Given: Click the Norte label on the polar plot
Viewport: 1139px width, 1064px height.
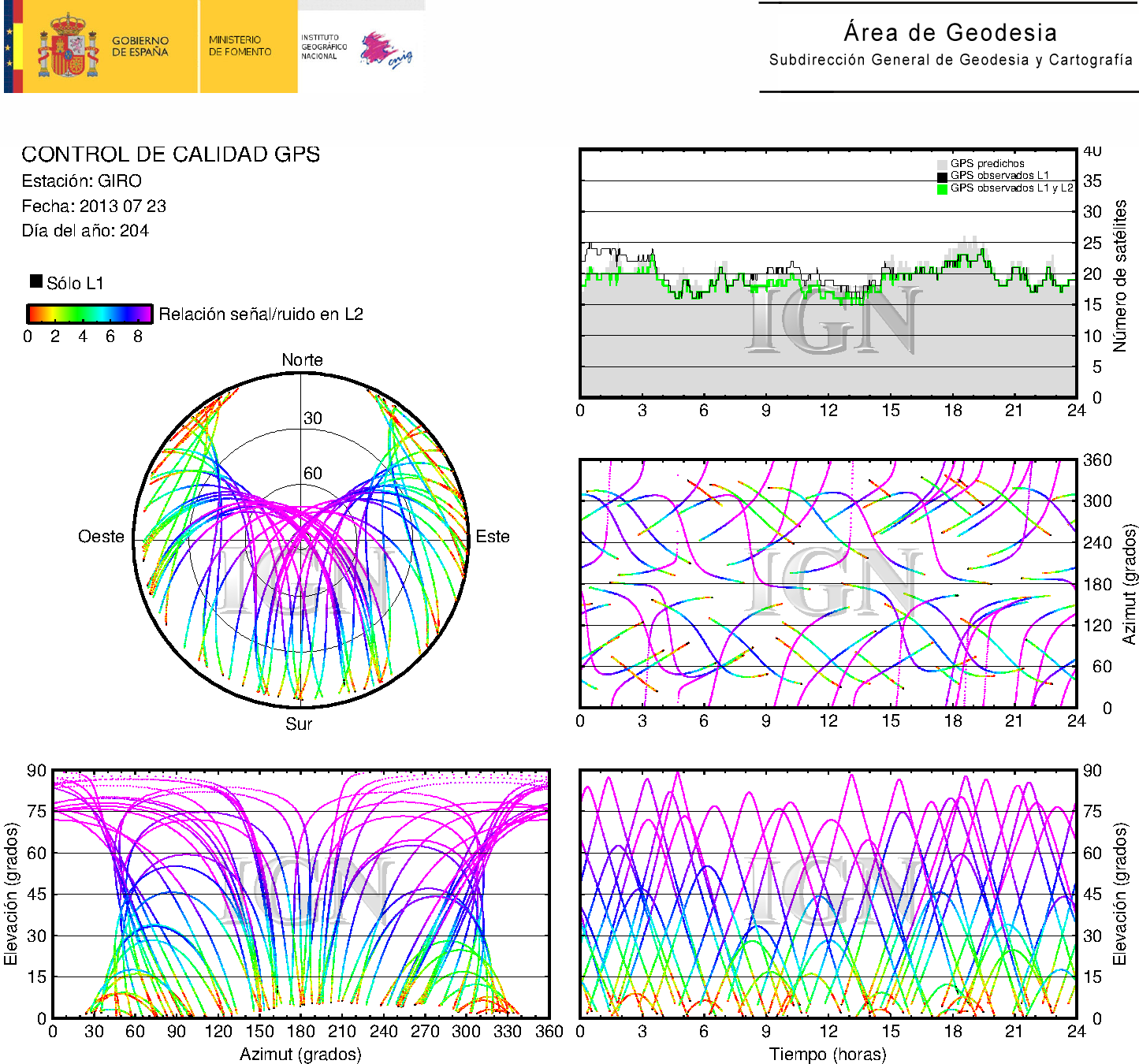Looking at the screenshot, I should coord(302,360).
